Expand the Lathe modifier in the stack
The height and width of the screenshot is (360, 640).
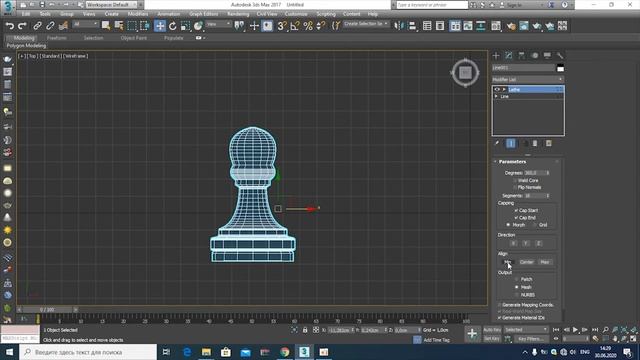coord(504,89)
